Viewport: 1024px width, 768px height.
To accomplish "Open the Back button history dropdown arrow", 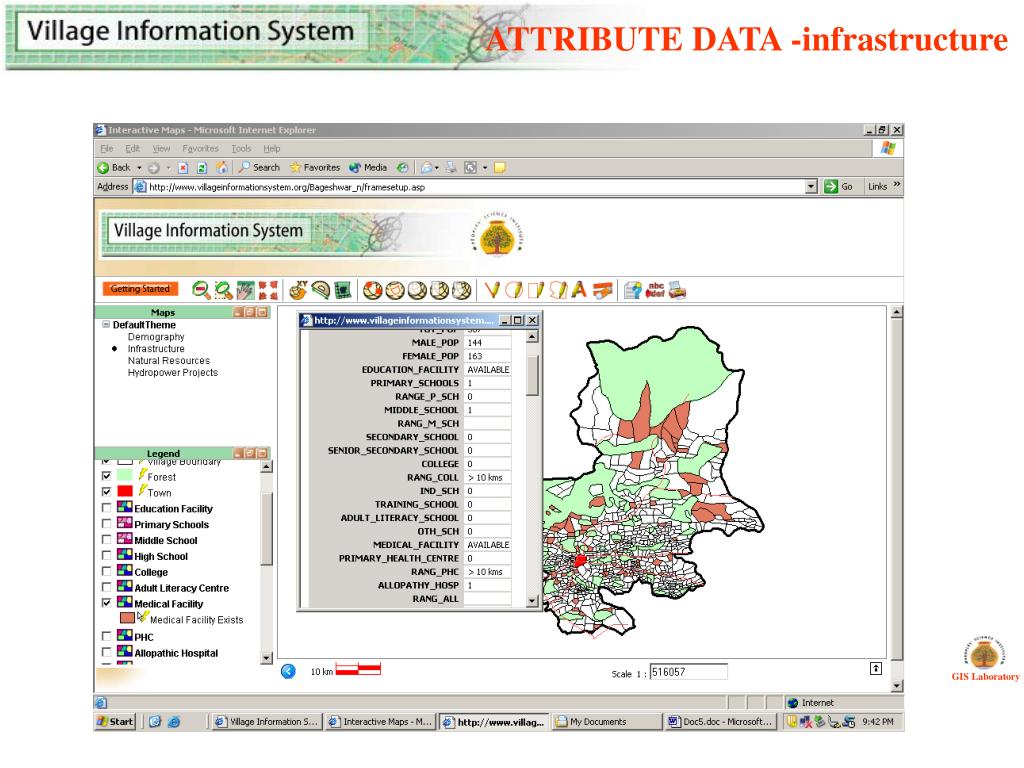I will point(139,168).
